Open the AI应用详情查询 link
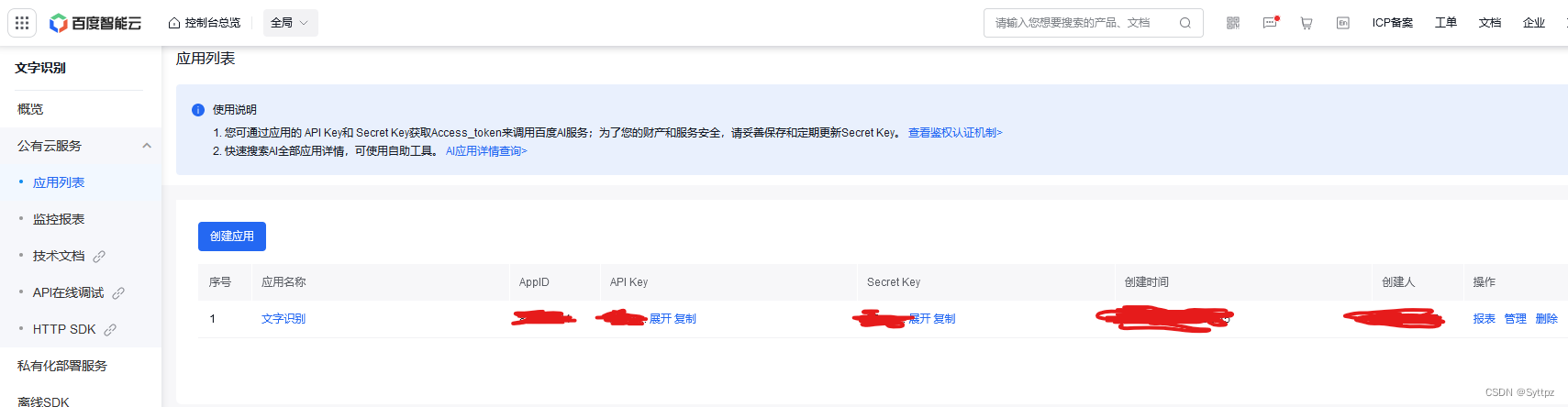Viewport: 1568px width, 407px height. pyautogui.click(x=486, y=151)
